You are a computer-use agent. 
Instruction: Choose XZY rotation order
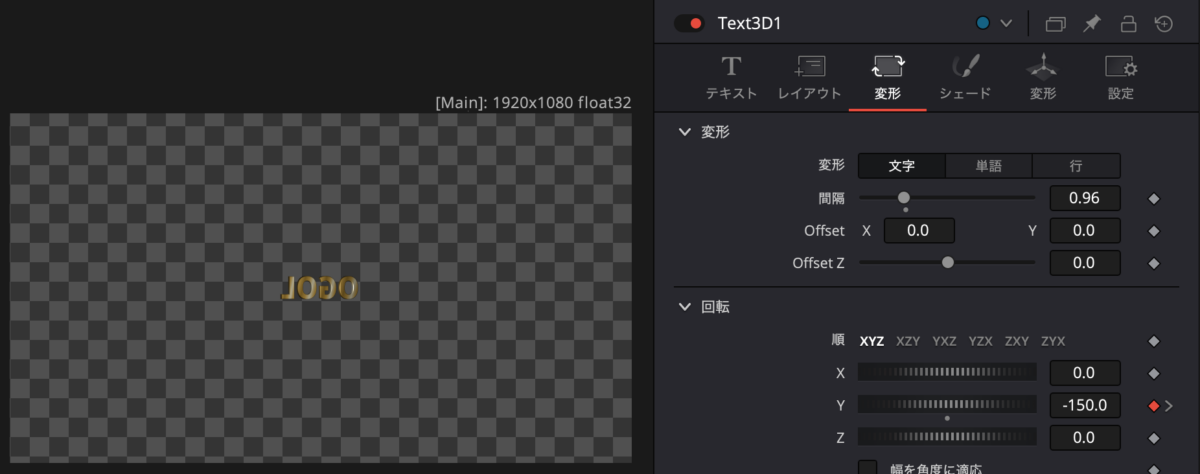coord(908,341)
